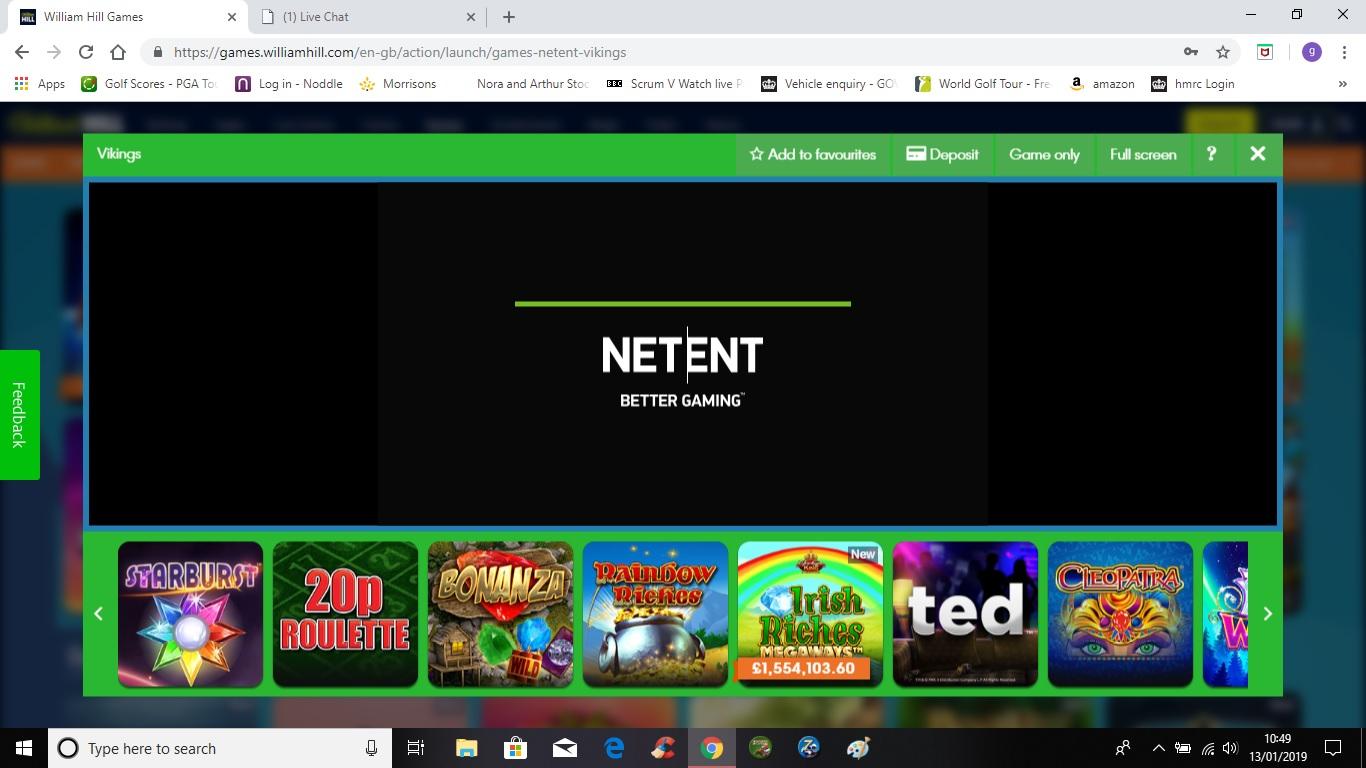Close the Vikings game overlay
Screen dimensions: 1366x768
[x=1258, y=154]
